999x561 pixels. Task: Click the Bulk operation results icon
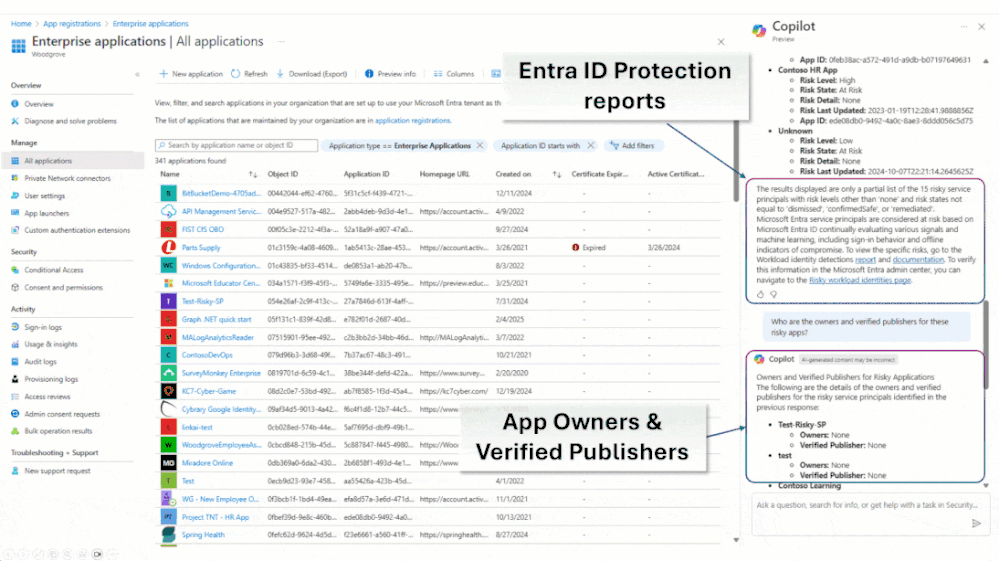point(15,431)
